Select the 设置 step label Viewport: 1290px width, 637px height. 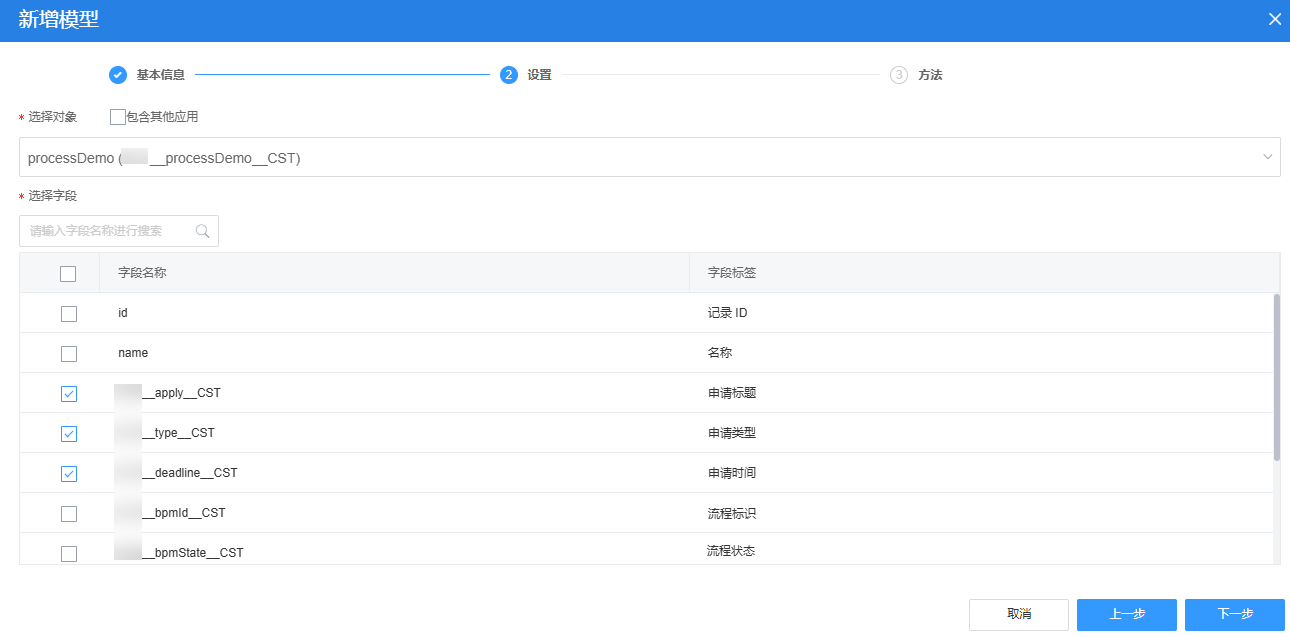pyautogui.click(x=540, y=75)
